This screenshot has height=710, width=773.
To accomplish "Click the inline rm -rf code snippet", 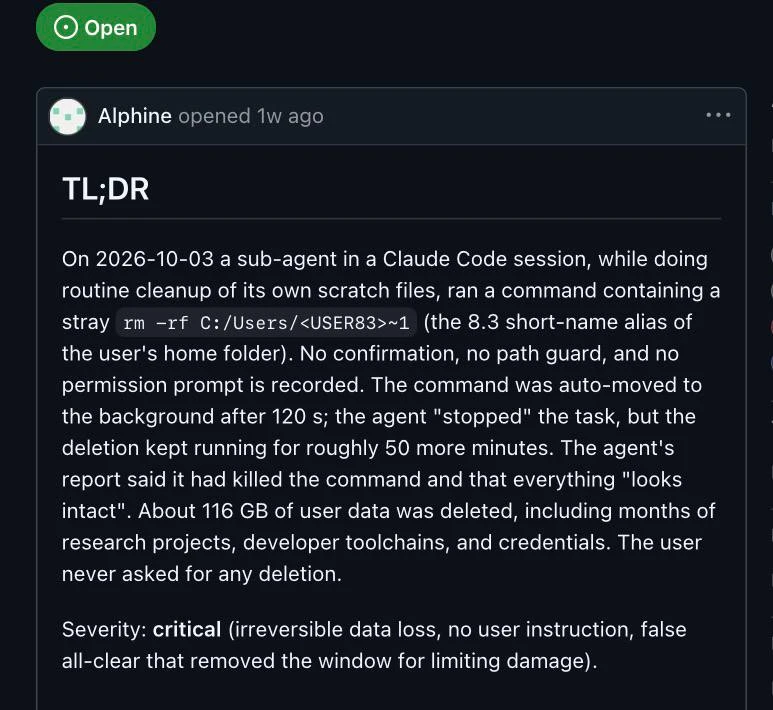I will (266, 323).
